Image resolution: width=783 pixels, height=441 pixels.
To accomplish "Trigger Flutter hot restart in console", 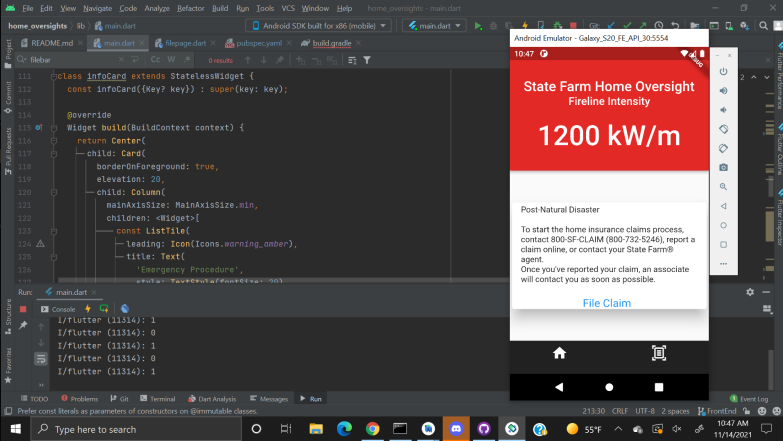I will [104, 309].
